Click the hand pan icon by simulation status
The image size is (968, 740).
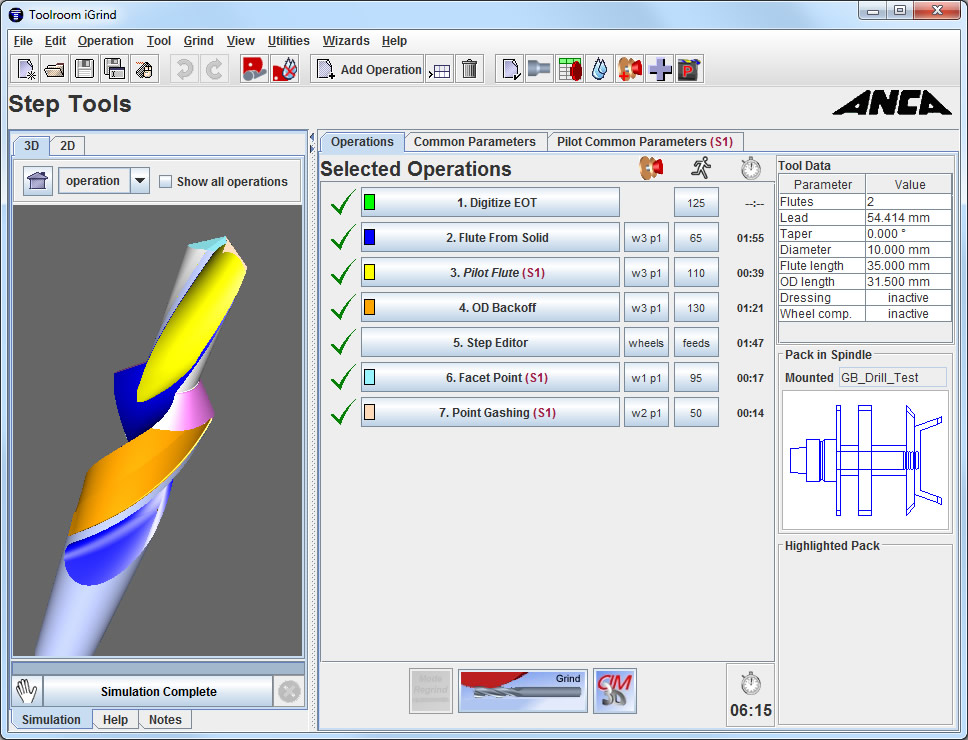click(27, 691)
